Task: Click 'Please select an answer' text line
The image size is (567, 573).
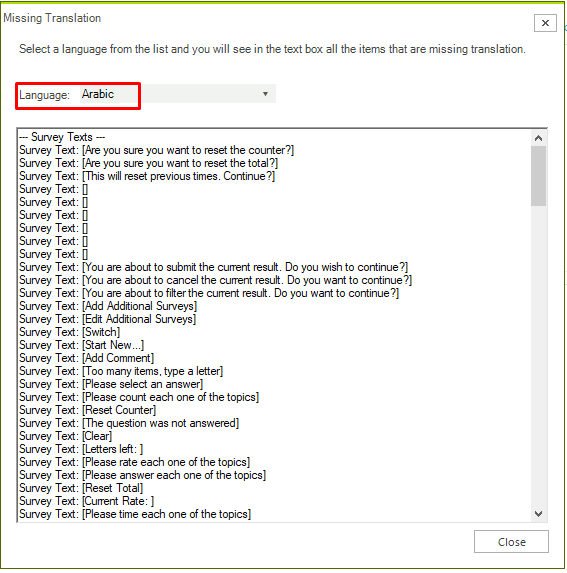Action: coord(111,384)
